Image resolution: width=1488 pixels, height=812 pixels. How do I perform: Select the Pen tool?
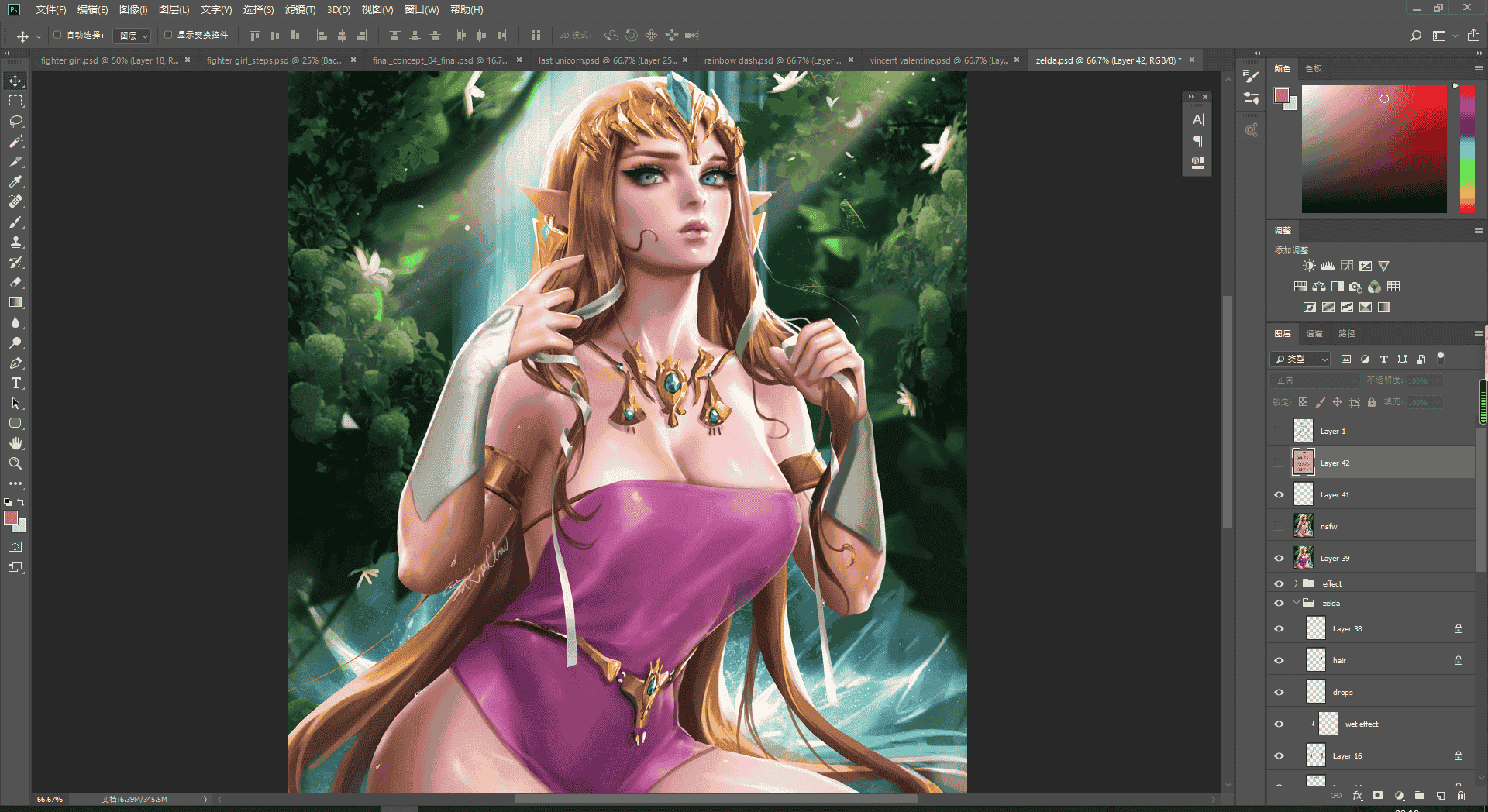click(15, 363)
